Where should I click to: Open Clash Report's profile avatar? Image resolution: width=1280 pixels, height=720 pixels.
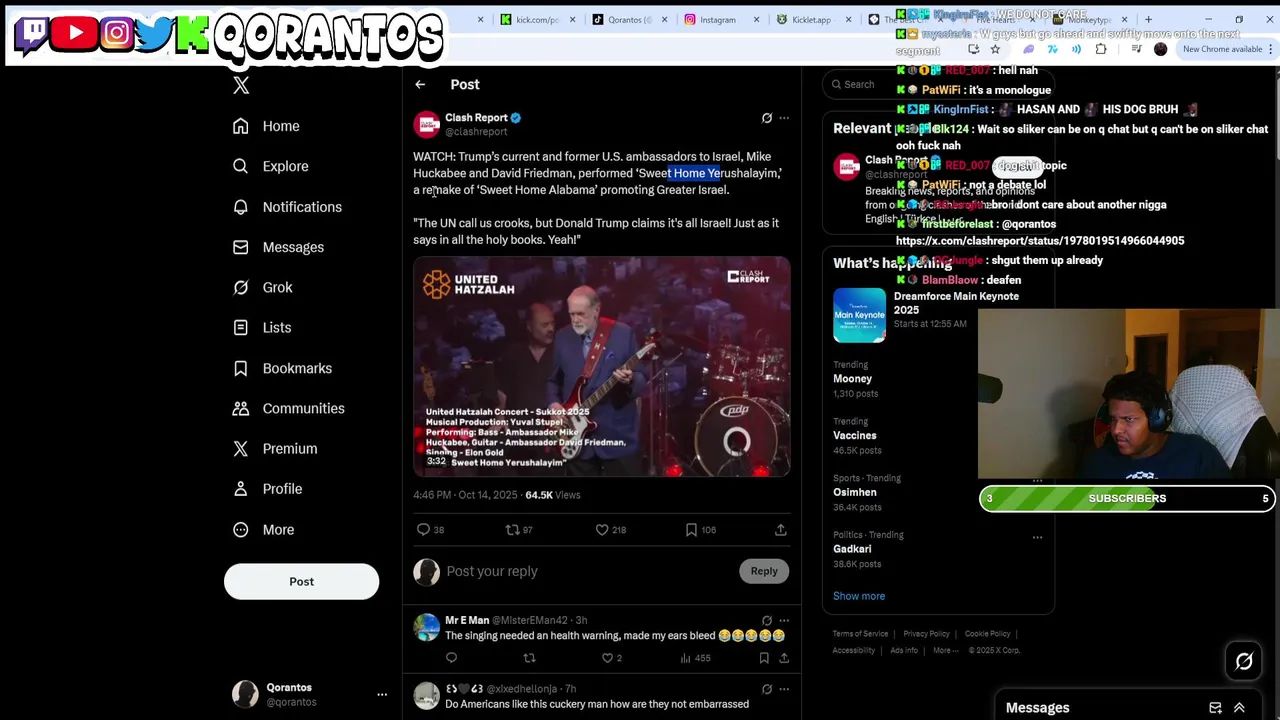click(x=427, y=124)
